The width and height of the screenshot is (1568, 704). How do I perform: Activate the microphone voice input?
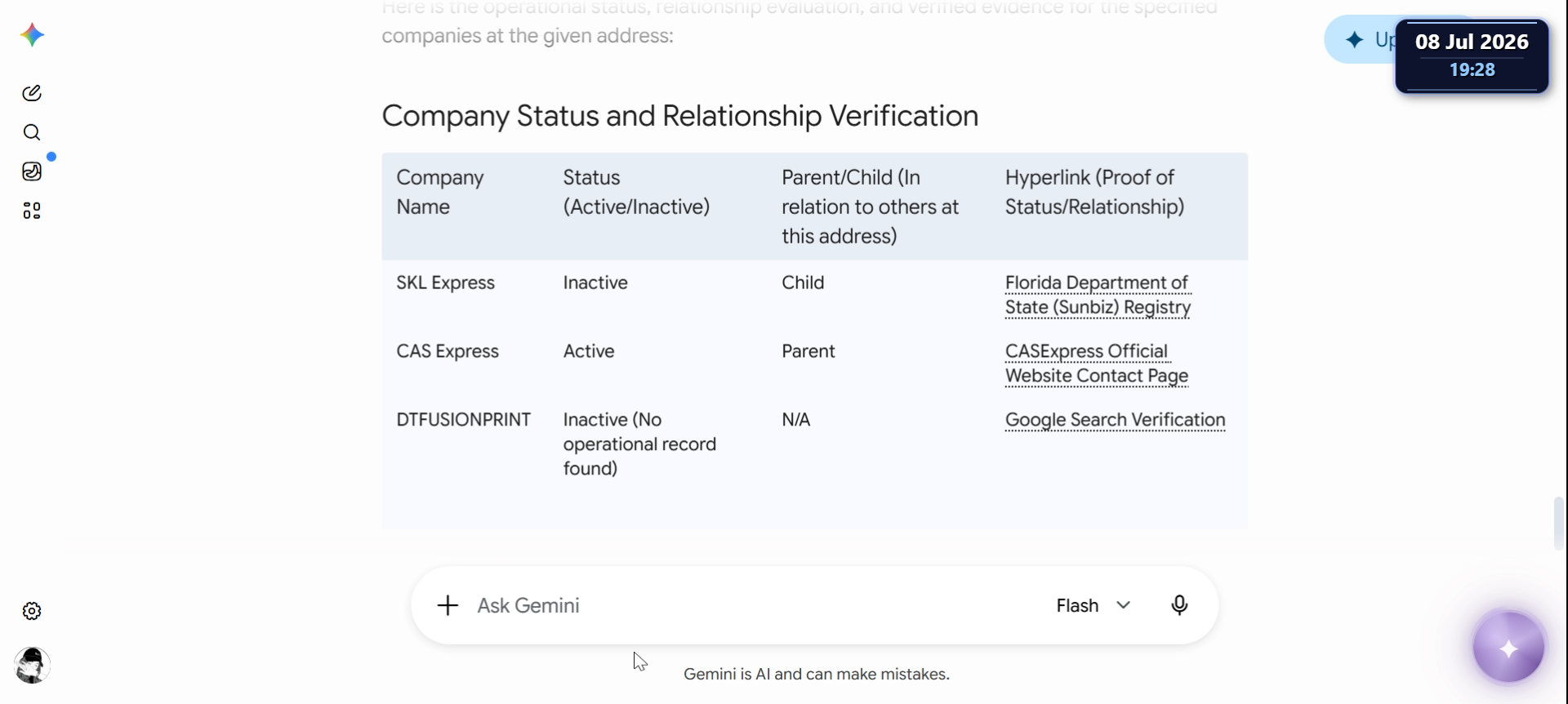(x=1179, y=605)
